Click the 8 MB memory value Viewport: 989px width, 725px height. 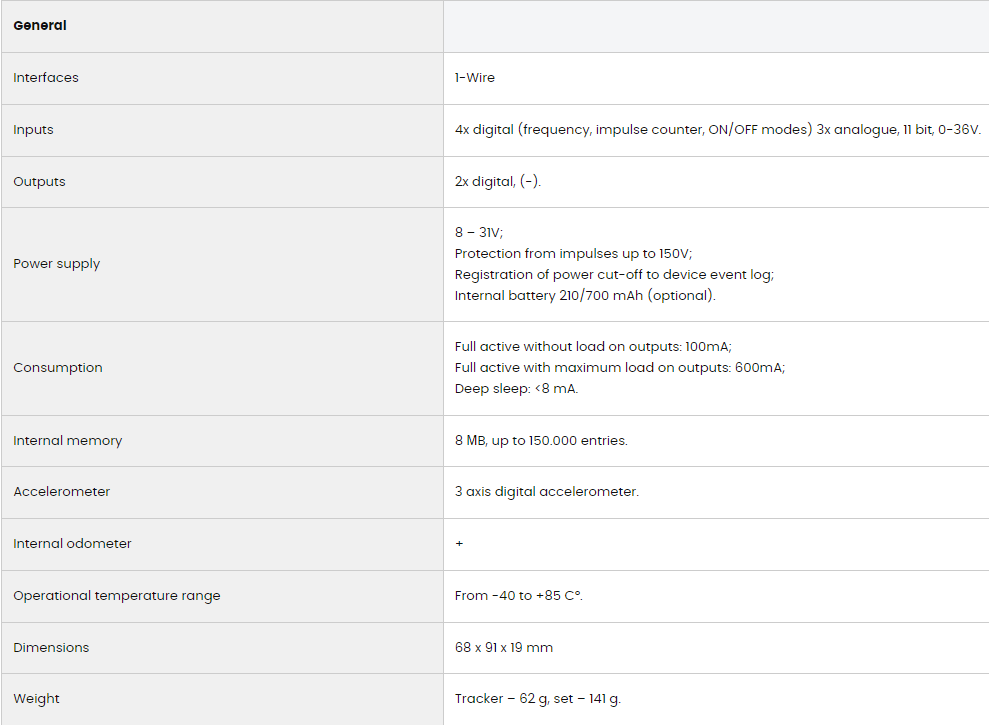tap(541, 440)
